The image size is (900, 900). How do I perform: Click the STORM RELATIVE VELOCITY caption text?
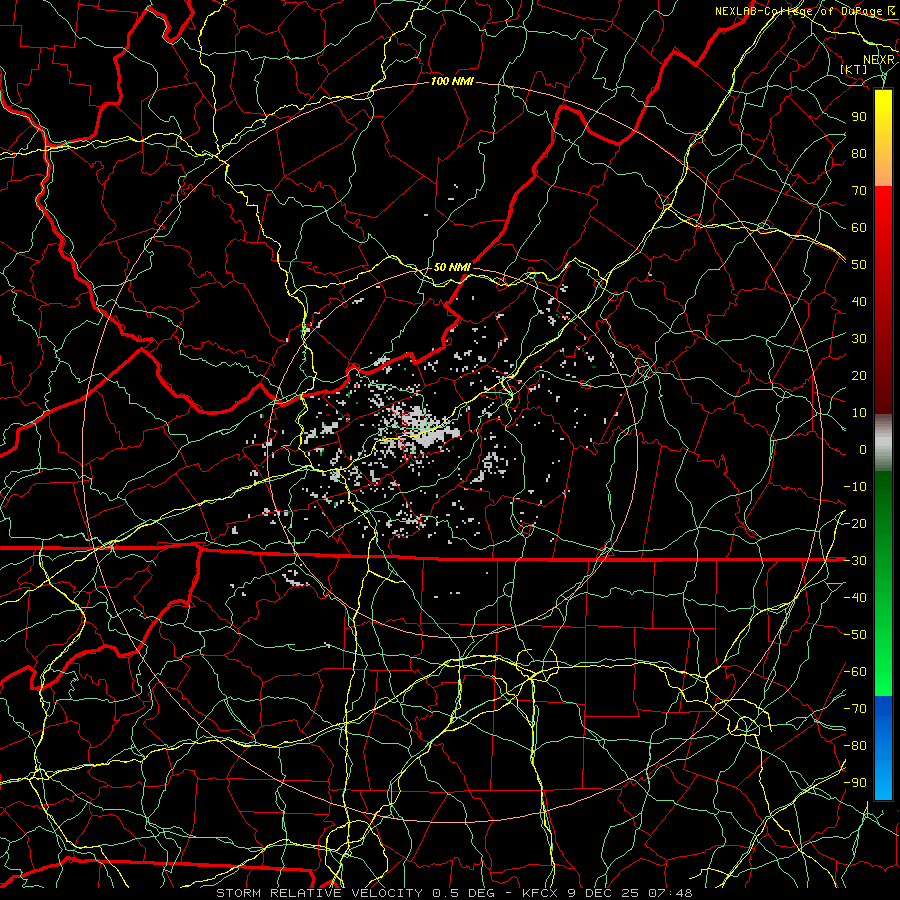point(319,893)
